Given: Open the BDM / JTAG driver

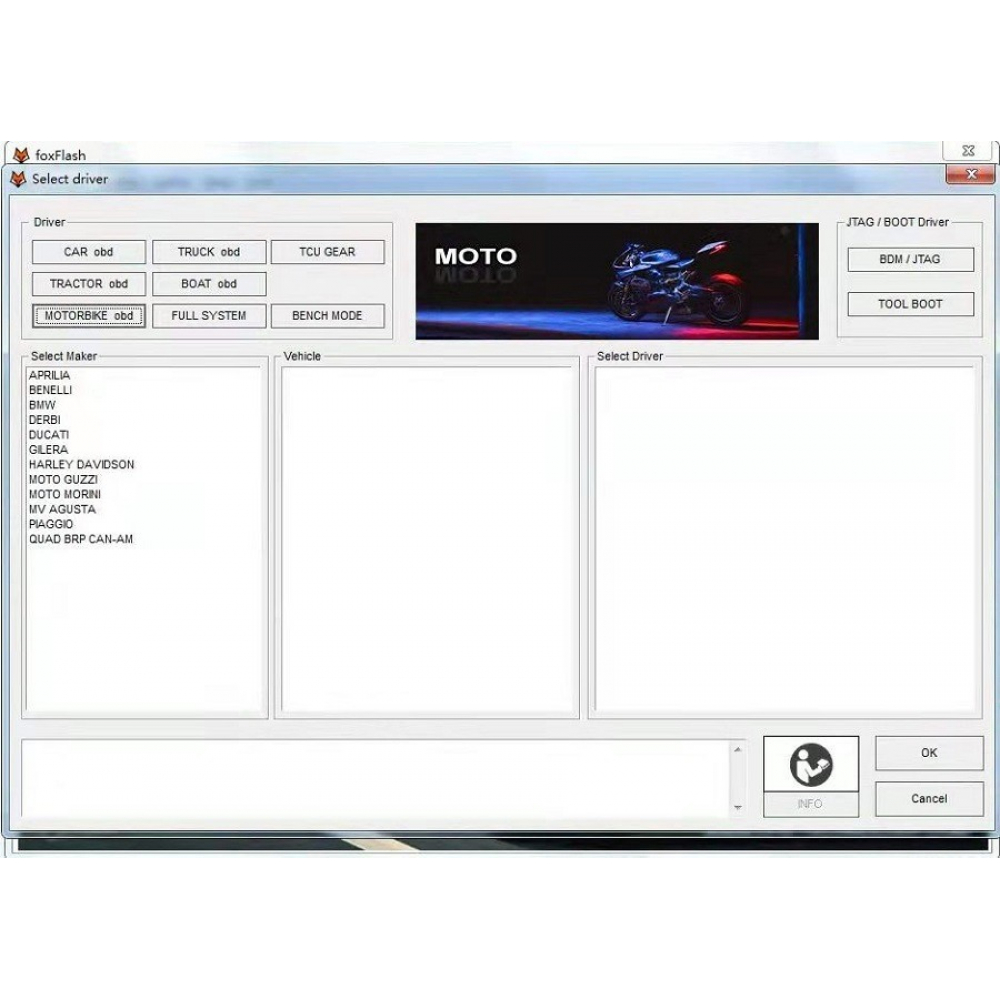Looking at the screenshot, I should (x=910, y=260).
